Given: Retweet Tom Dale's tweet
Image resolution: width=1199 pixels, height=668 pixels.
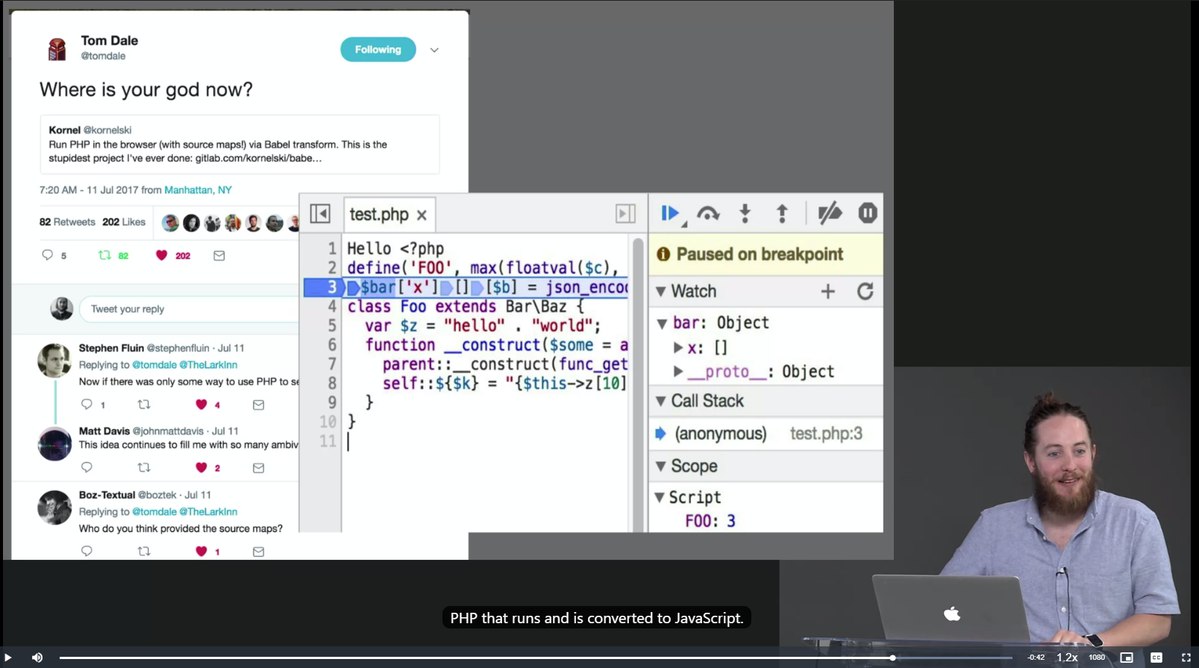Looking at the screenshot, I should 105,255.
